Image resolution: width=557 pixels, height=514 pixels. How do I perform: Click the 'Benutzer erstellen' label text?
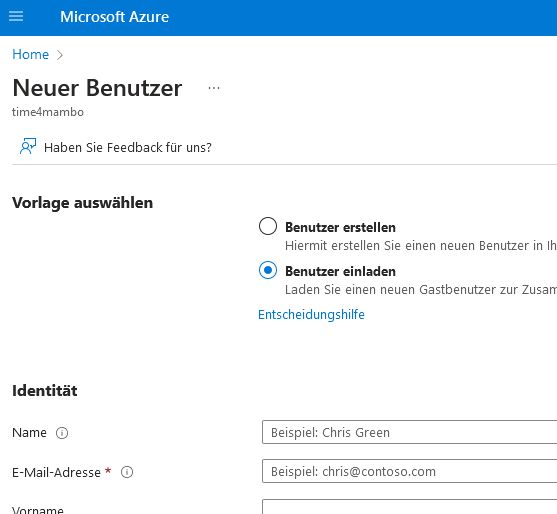(x=340, y=227)
